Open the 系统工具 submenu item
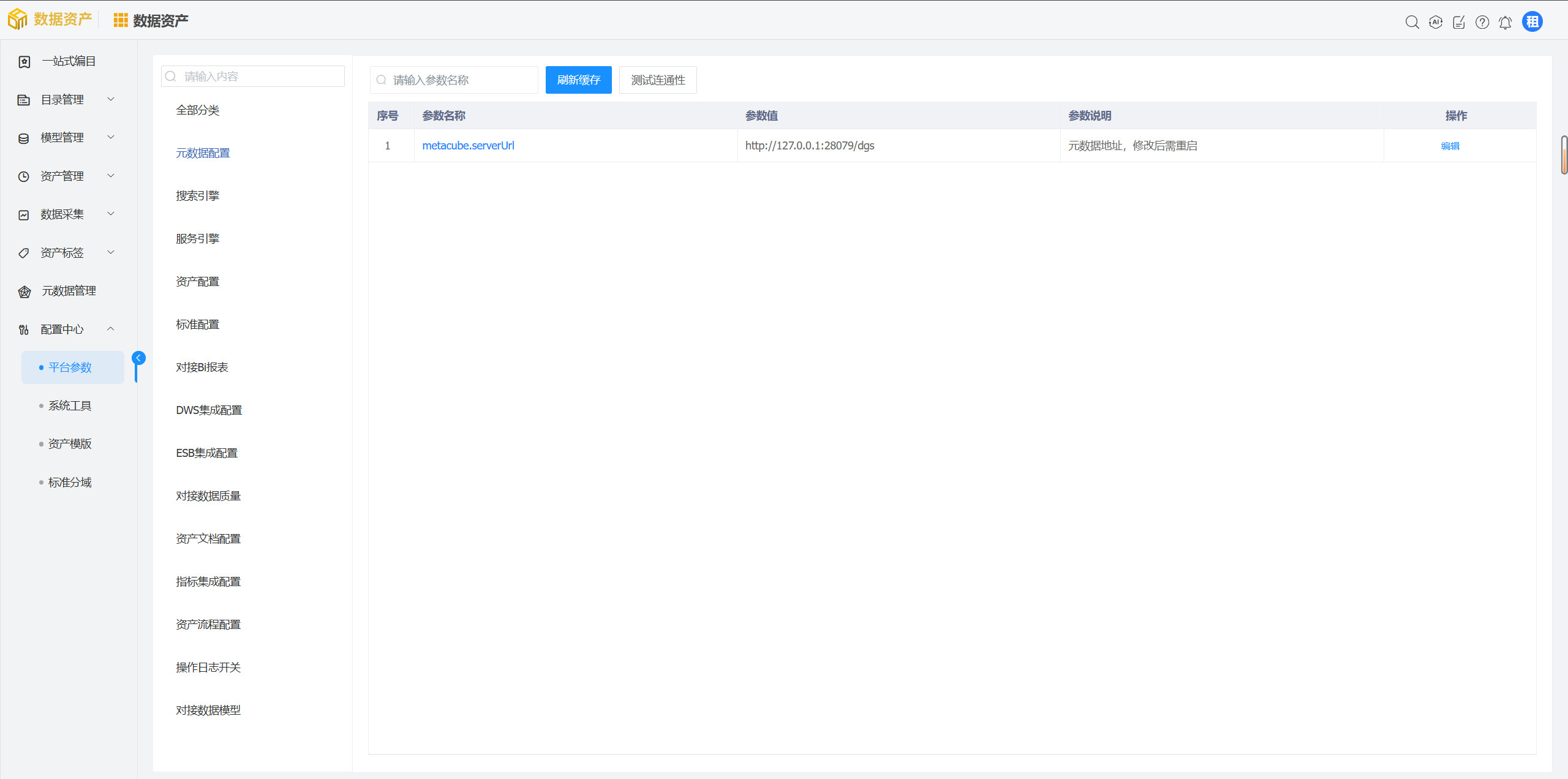The image size is (1568, 779). coord(70,406)
